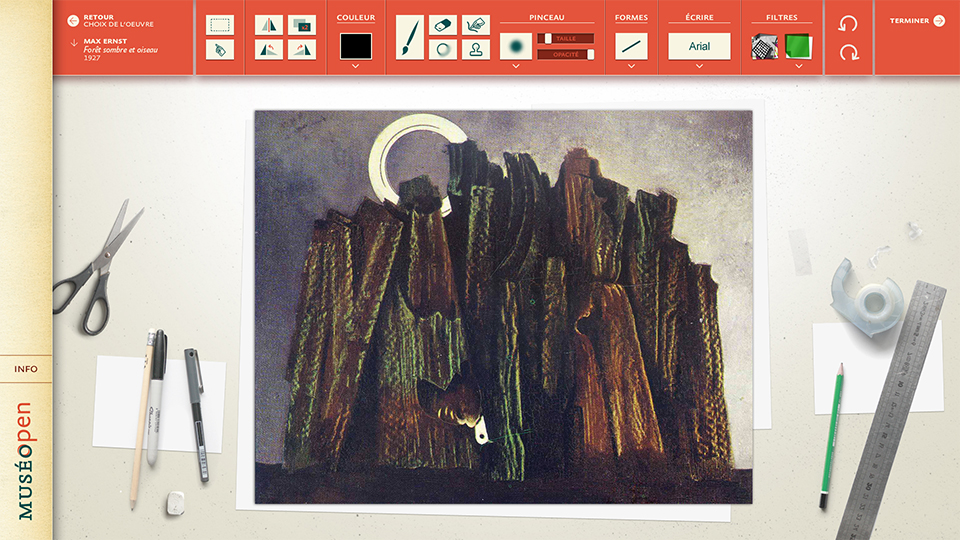Rotate image right with triangle icon
This screenshot has height=540, width=960.
click(x=302, y=50)
